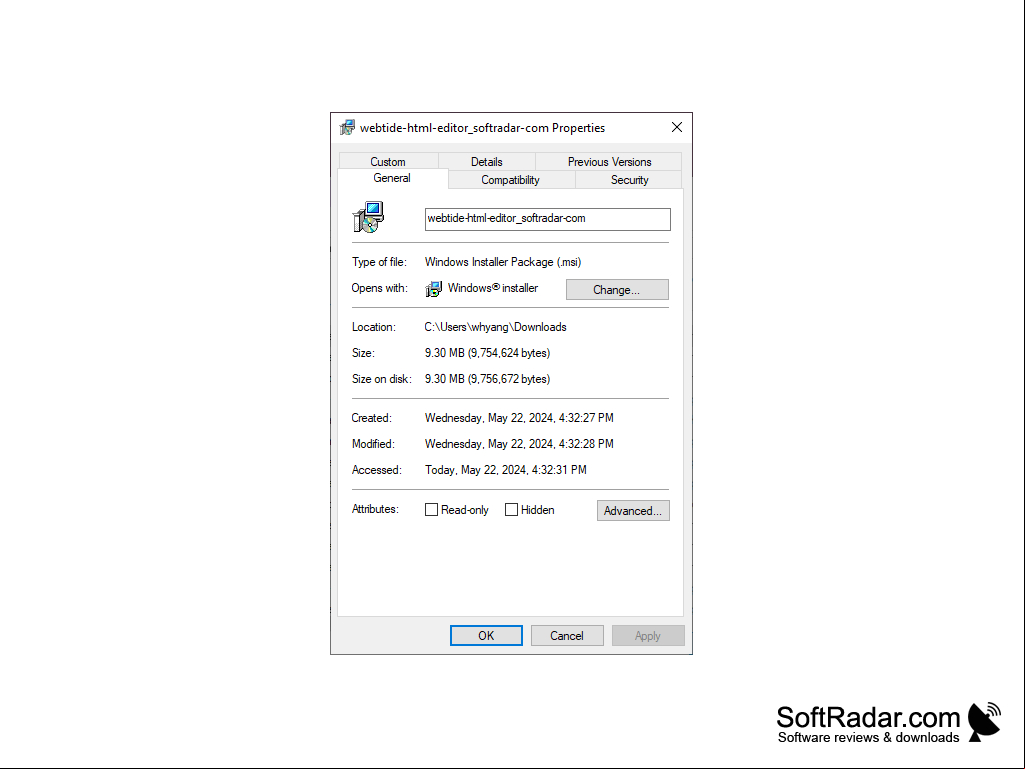The height and width of the screenshot is (769, 1025).
Task: Confirm with the OK button
Action: [486, 636]
